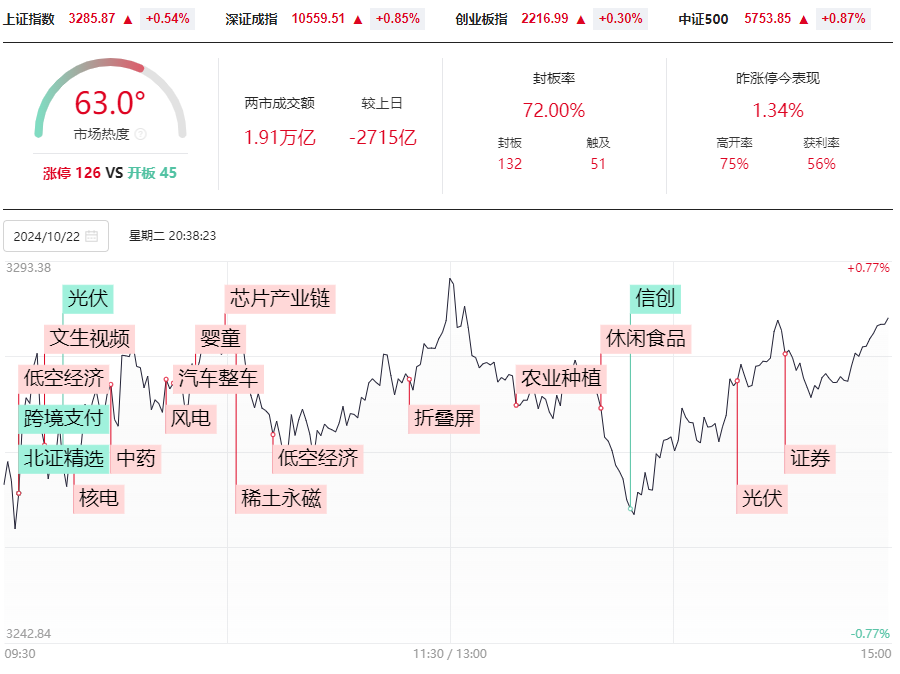Click the 涨停 126 count
The height and width of the screenshot is (674, 900).
pyautogui.click(x=72, y=173)
